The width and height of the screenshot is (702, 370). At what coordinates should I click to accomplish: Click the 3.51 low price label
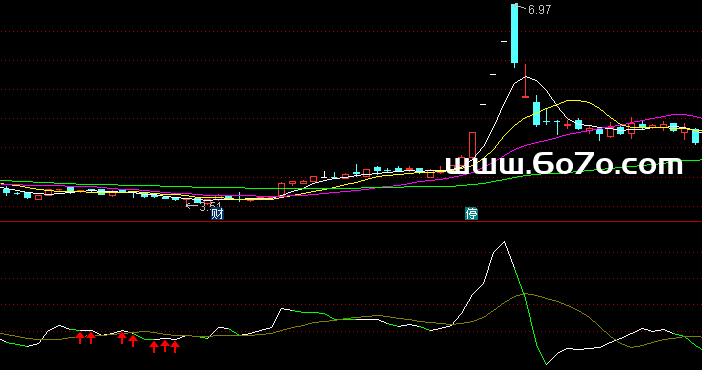point(210,207)
